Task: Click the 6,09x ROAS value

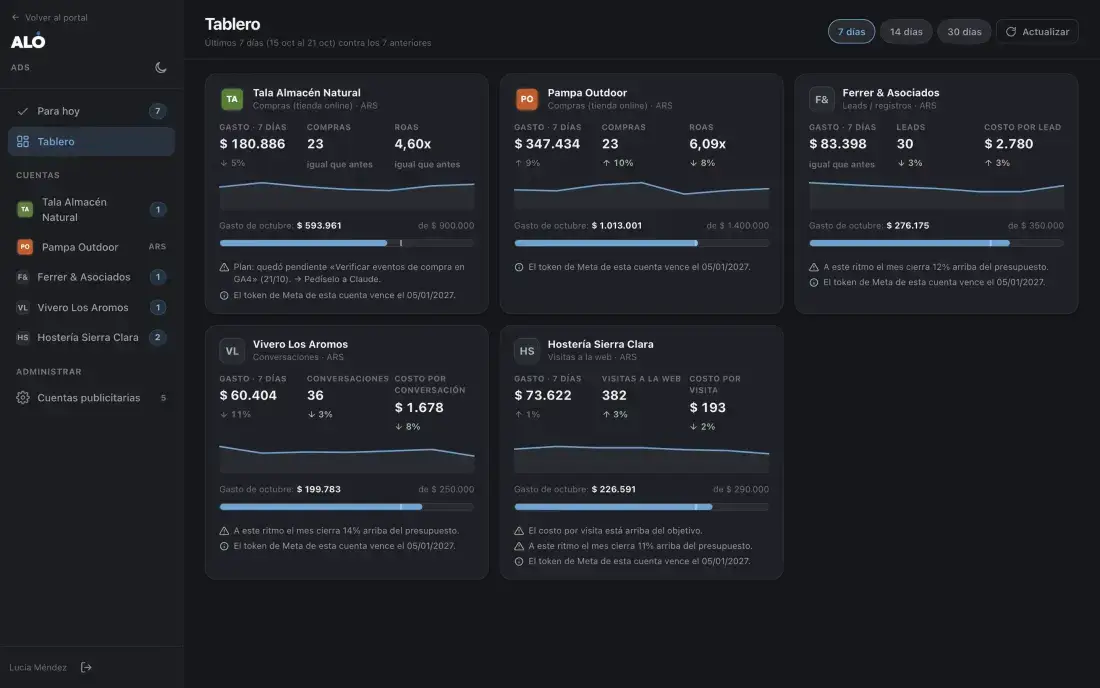Action: [x=707, y=144]
